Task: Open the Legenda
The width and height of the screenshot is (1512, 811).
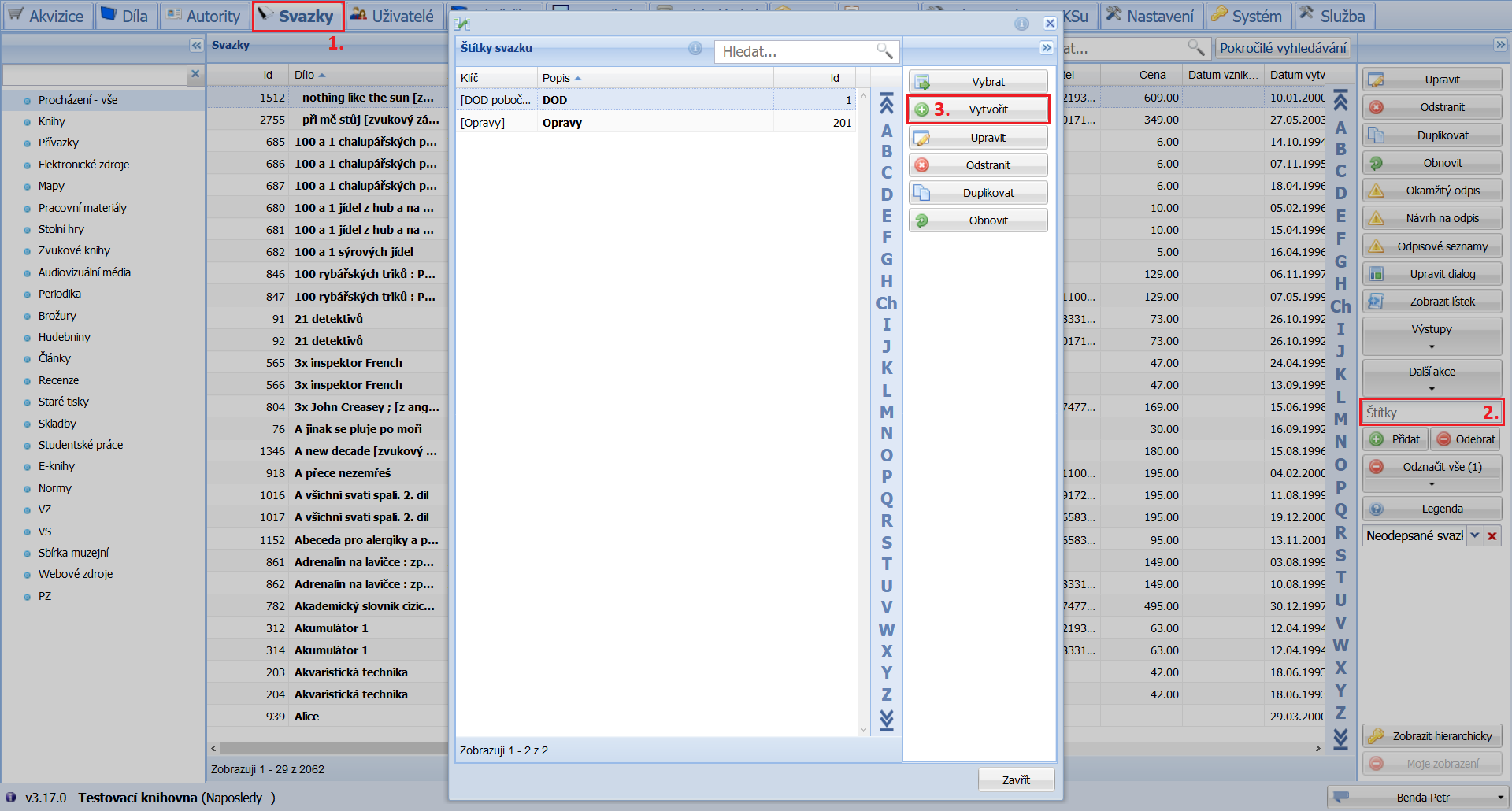Action: coord(1432,509)
